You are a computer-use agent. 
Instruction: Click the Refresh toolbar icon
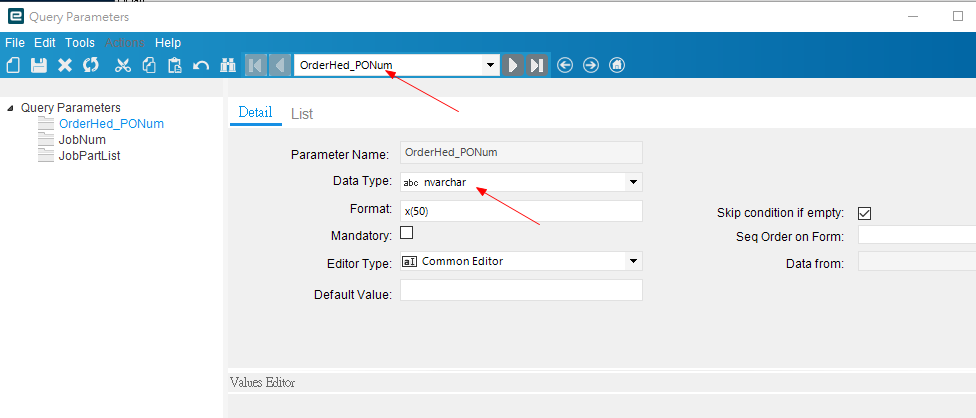coord(91,65)
